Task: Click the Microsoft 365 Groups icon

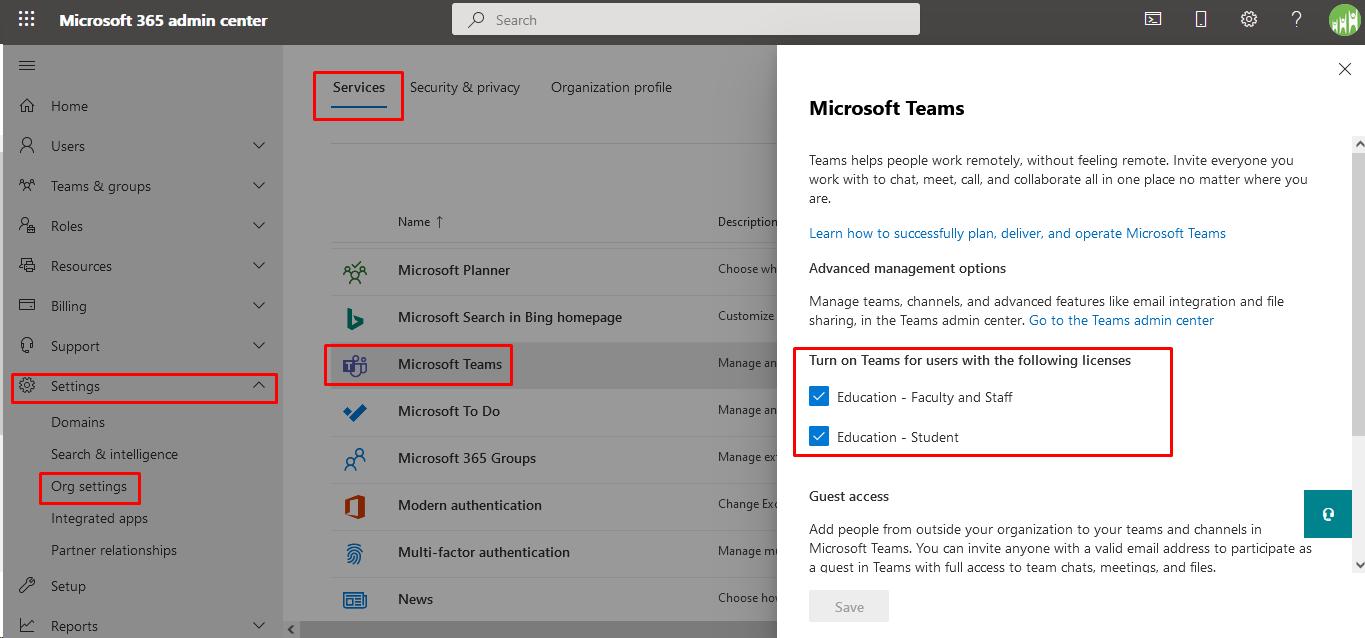Action: tap(355, 458)
